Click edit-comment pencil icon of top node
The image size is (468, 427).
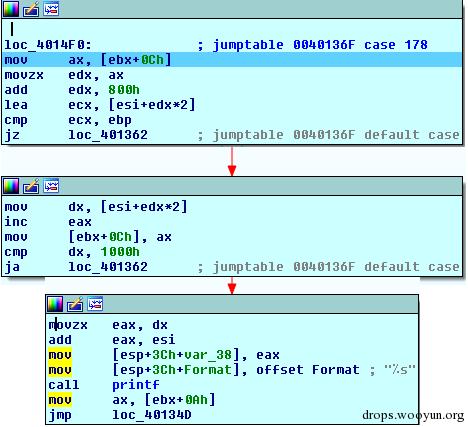[31, 9]
